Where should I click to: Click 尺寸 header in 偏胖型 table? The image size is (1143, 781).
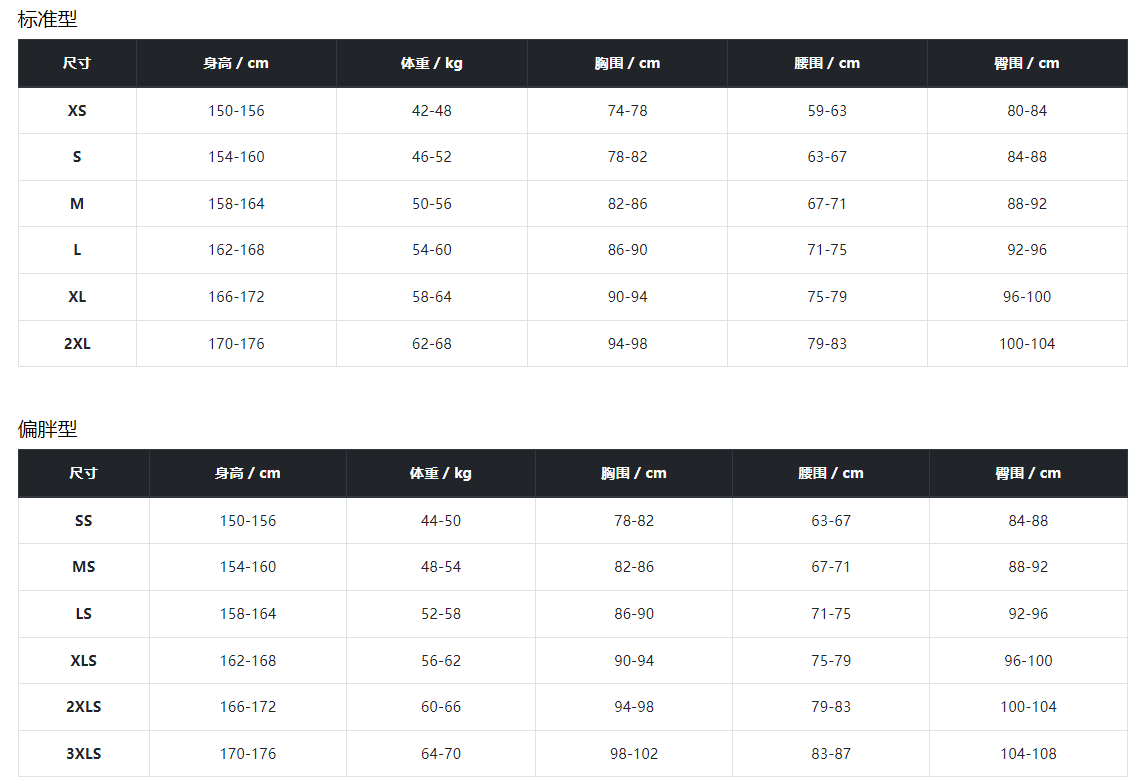click(84, 473)
